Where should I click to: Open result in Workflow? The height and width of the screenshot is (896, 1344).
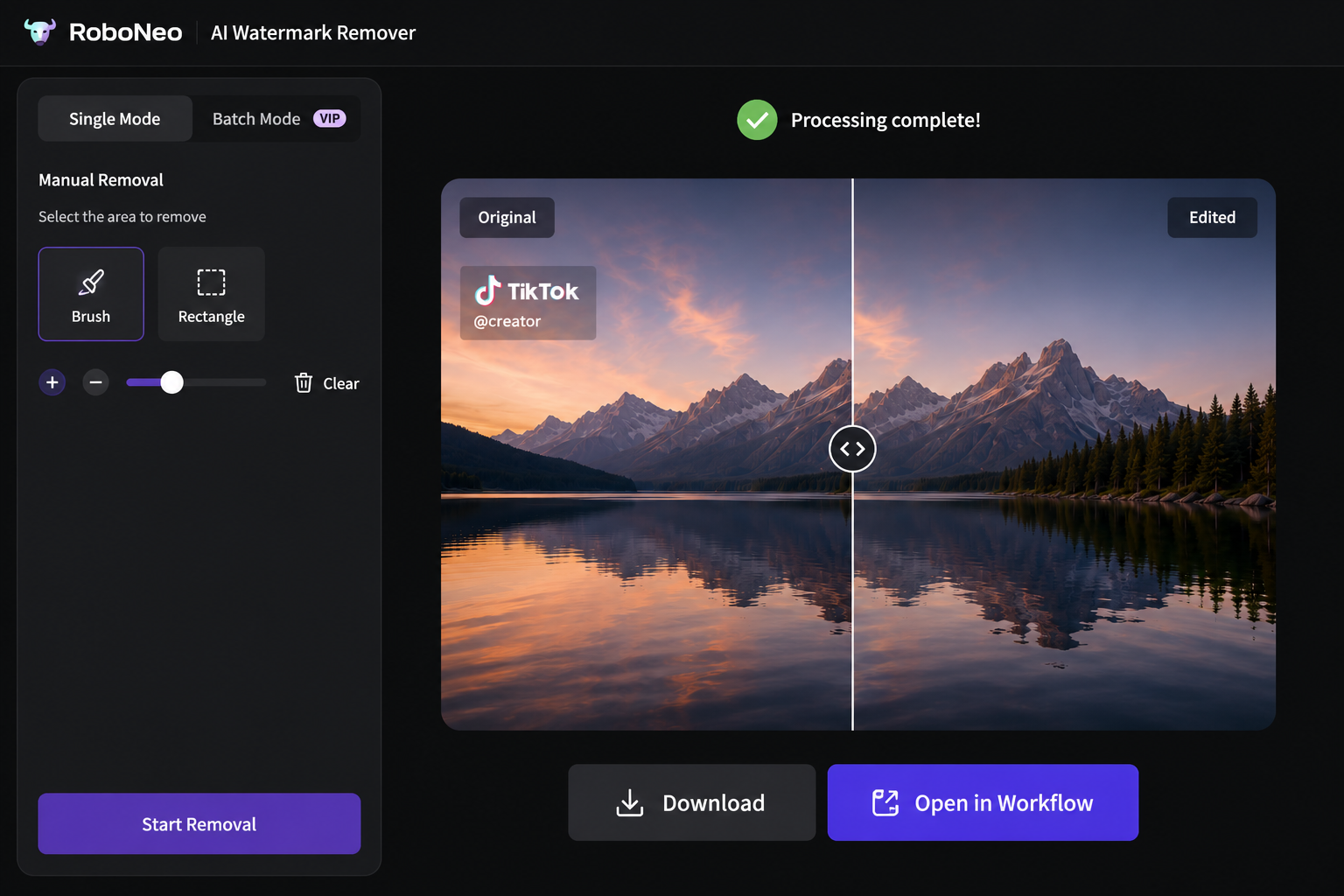coord(983,802)
